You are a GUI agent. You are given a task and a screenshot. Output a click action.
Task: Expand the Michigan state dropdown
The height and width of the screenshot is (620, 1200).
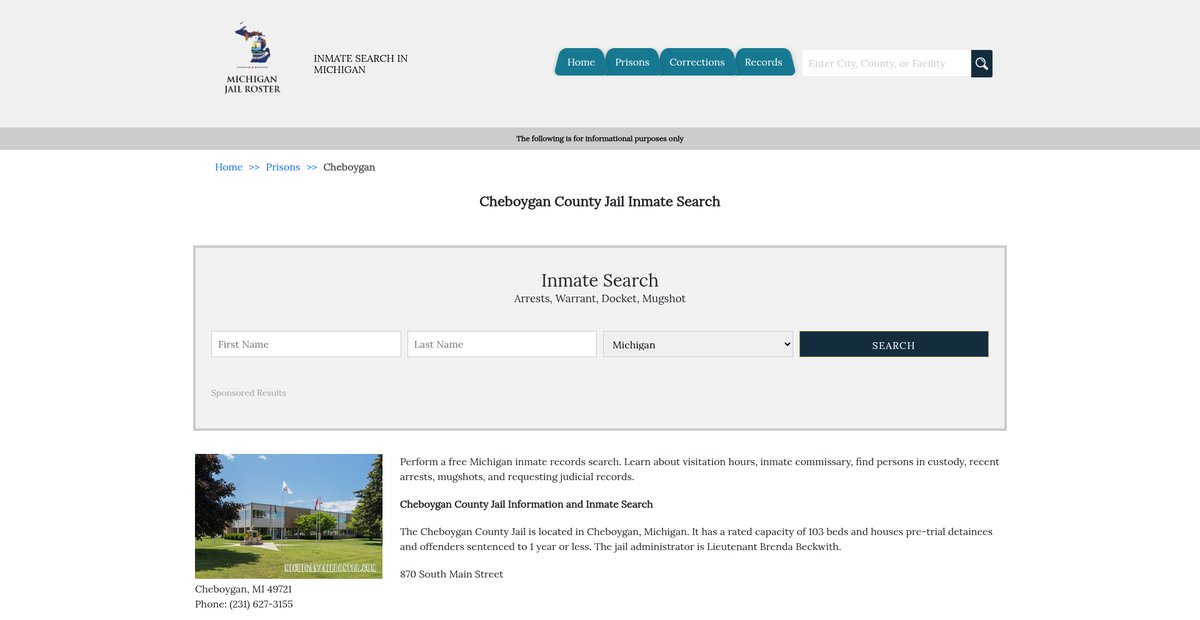tap(698, 344)
